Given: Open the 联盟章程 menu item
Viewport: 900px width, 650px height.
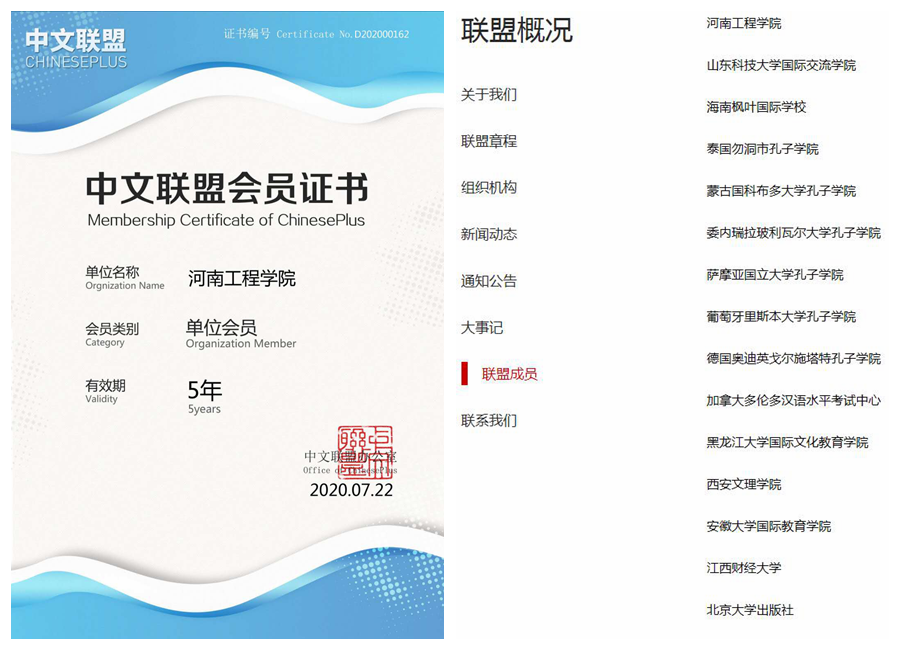Looking at the screenshot, I should click(488, 141).
